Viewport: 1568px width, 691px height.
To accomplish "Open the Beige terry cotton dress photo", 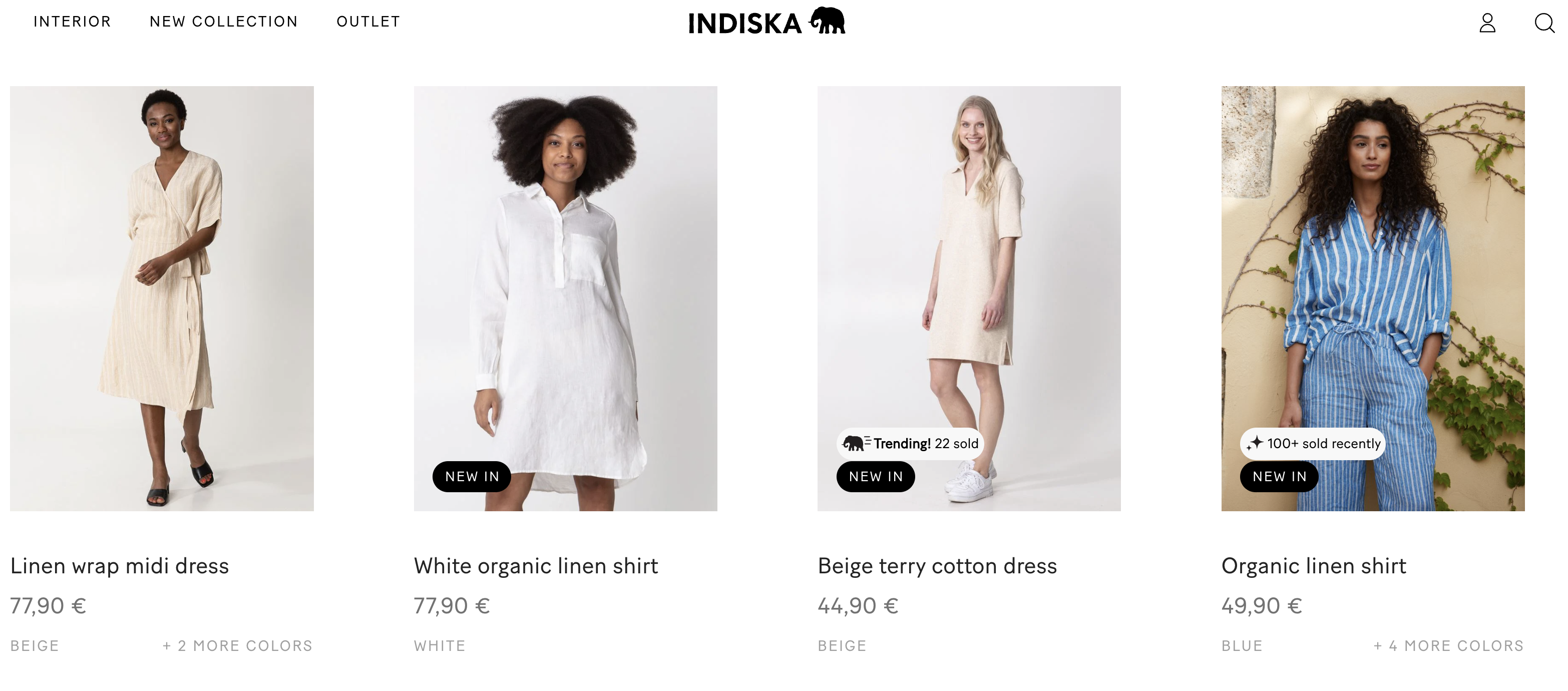I will point(969,298).
